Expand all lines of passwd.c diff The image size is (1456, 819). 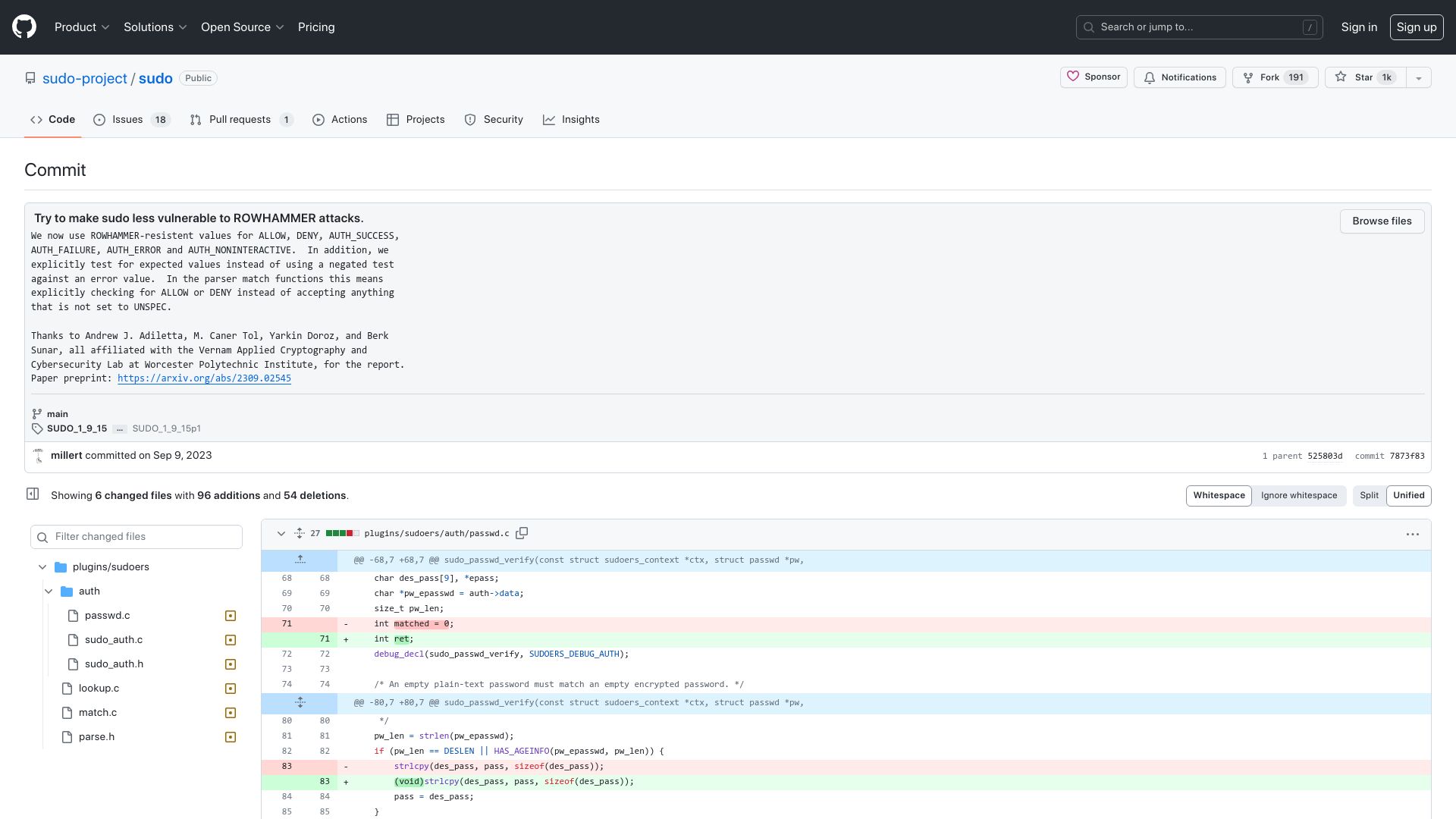(300, 534)
